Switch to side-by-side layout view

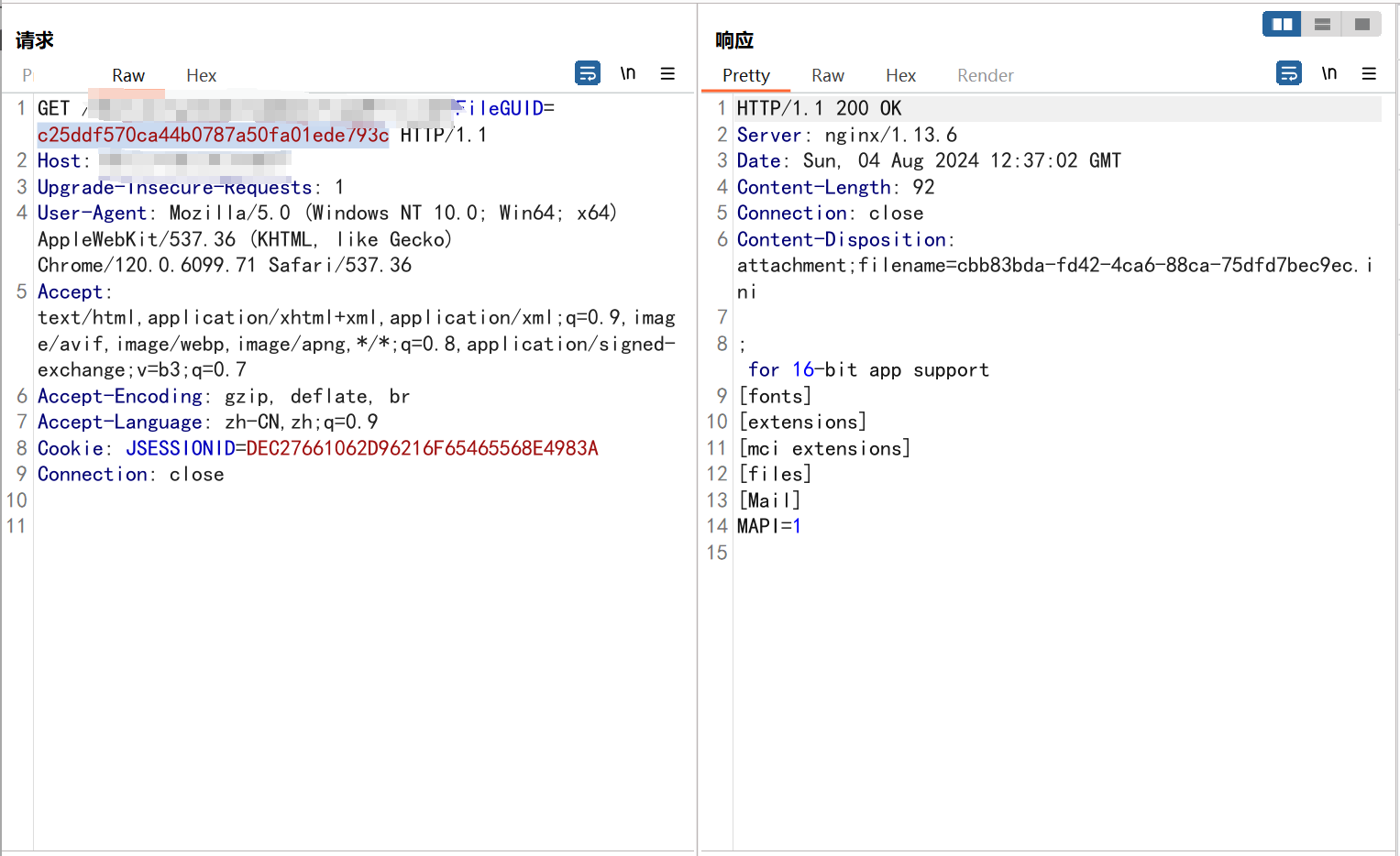pyautogui.click(x=1282, y=24)
